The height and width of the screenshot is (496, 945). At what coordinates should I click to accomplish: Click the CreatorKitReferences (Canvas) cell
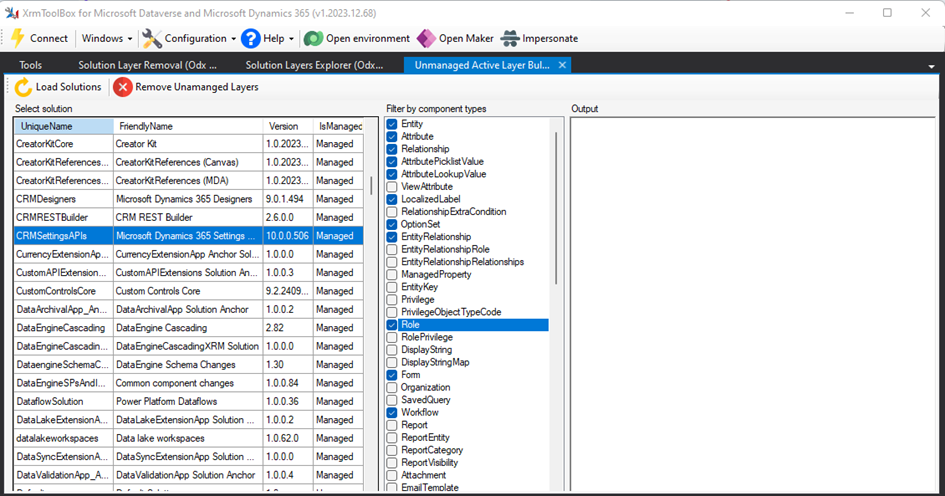click(188, 162)
